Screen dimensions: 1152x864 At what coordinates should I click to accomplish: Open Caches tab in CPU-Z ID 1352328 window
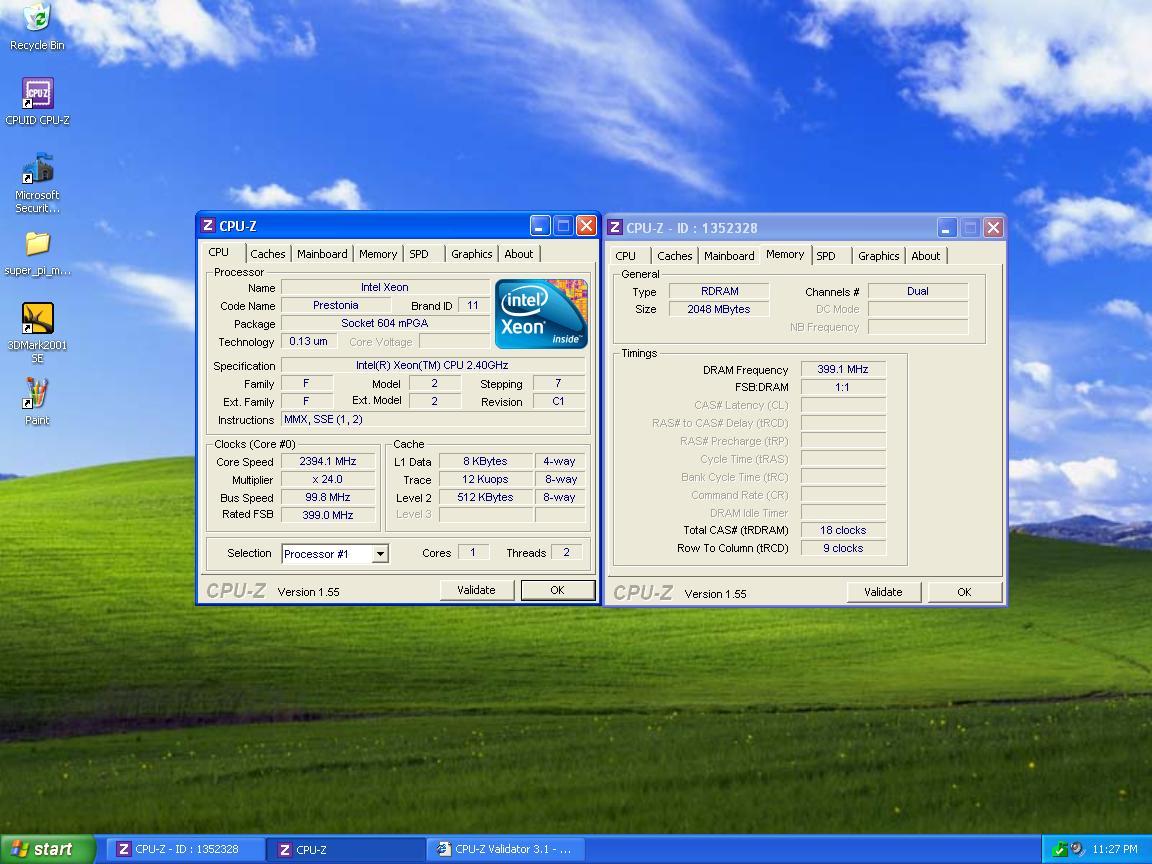[x=674, y=256]
